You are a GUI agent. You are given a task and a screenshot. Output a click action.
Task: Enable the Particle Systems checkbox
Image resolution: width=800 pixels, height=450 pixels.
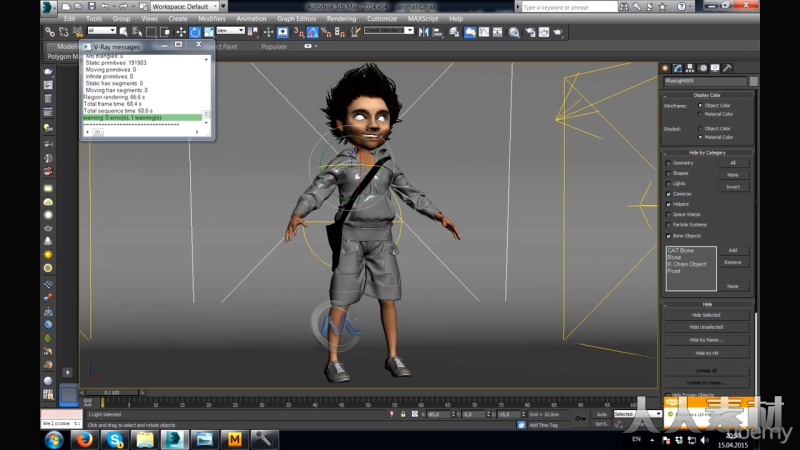[668, 225]
